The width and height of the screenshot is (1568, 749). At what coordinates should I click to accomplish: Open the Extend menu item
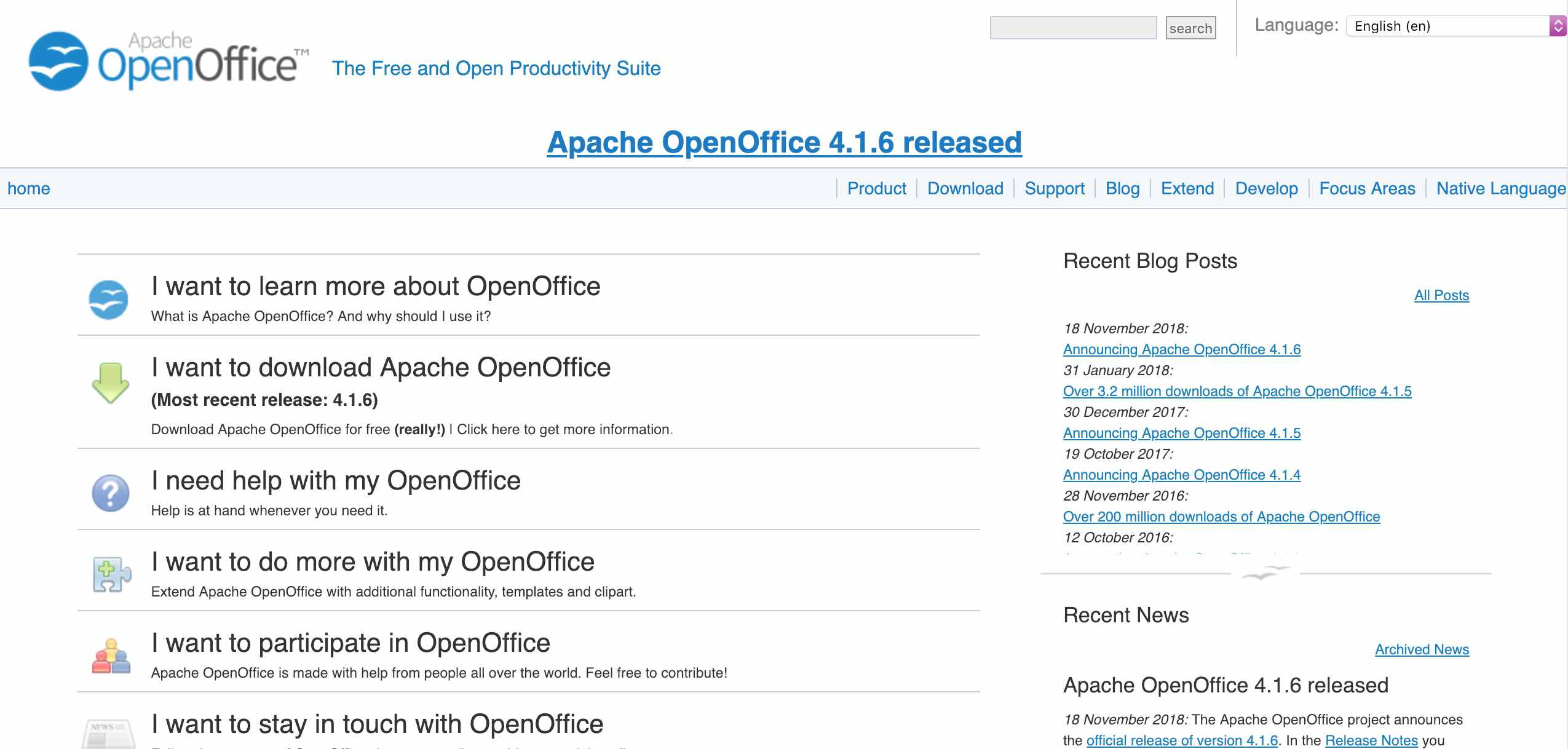1187,188
